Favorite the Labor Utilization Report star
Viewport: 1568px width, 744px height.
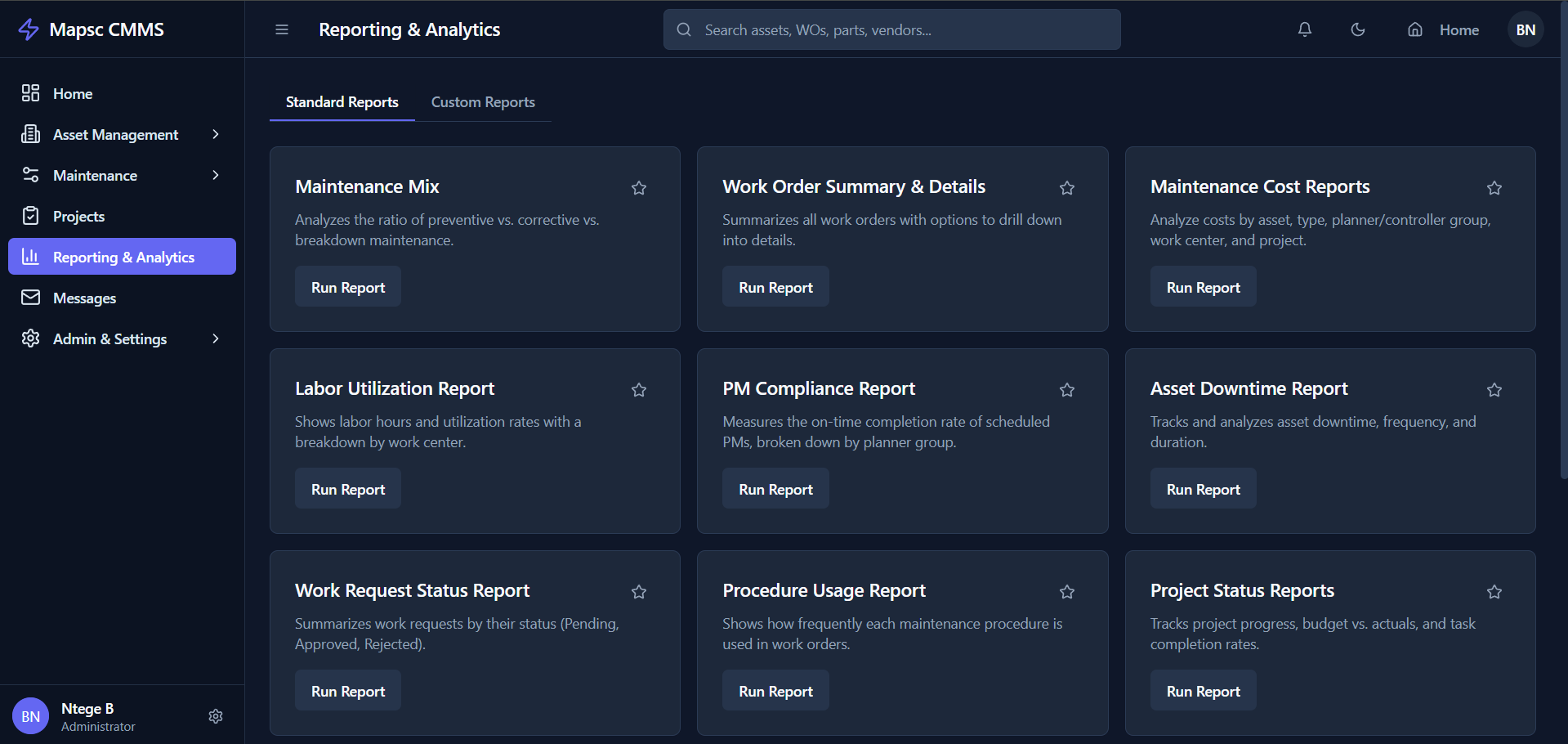pyautogui.click(x=639, y=390)
